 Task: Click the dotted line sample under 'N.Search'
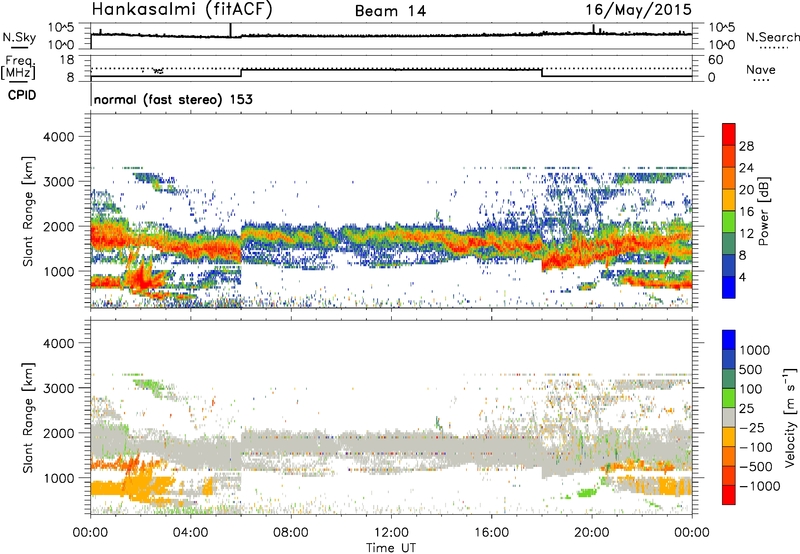tap(773, 48)
